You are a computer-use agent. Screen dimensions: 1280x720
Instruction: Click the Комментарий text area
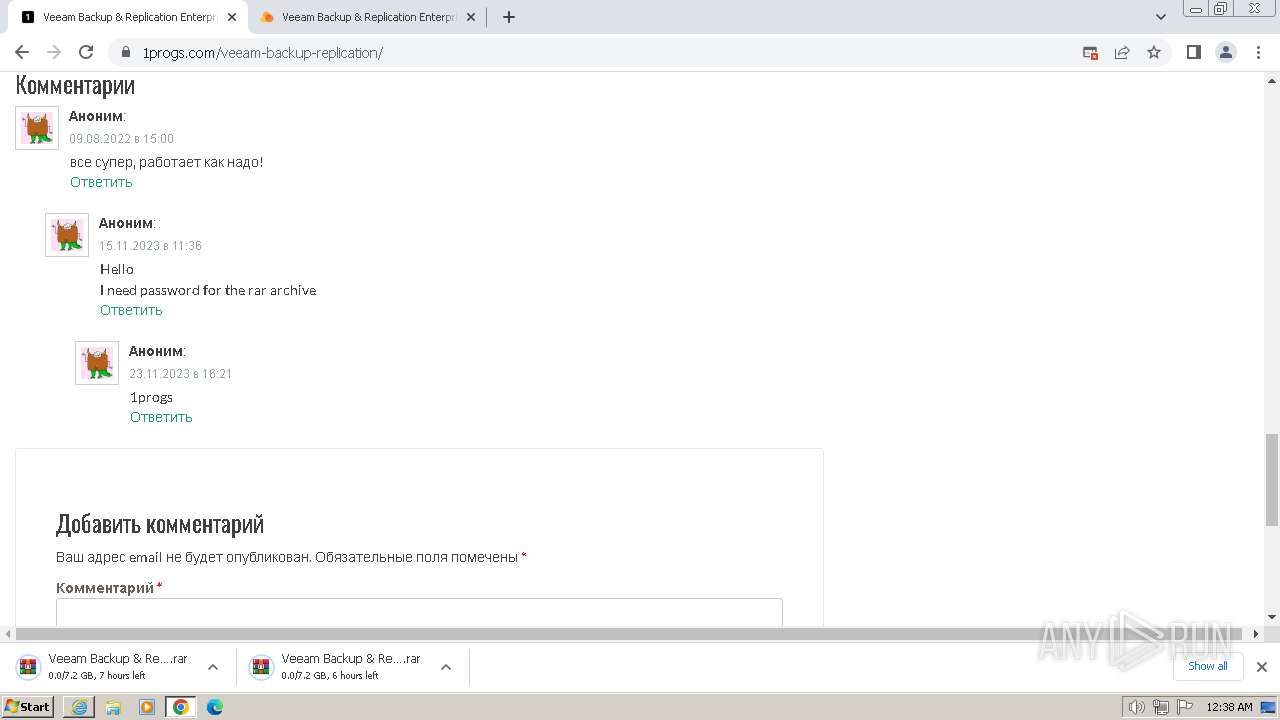[419, 612]
